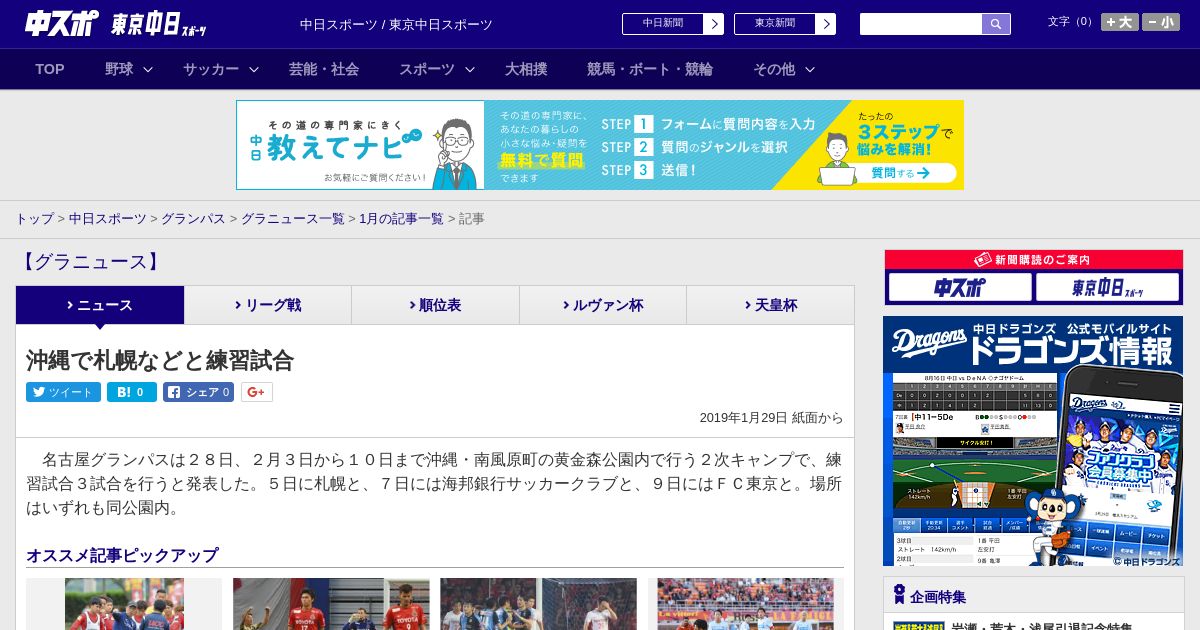Open the ドラゴンズ情報 mobile site banner
Screen dimensions: 1200x630
click(1033, 441)
